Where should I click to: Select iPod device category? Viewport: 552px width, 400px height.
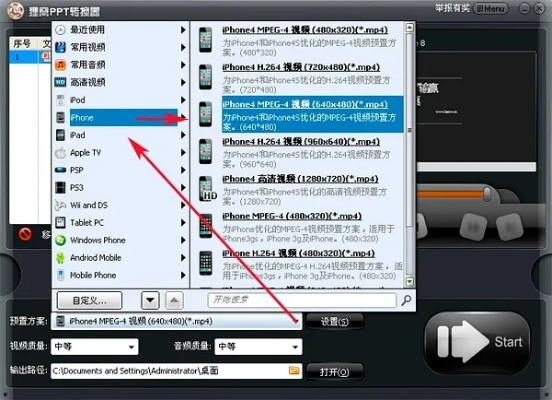coord(120,100)
